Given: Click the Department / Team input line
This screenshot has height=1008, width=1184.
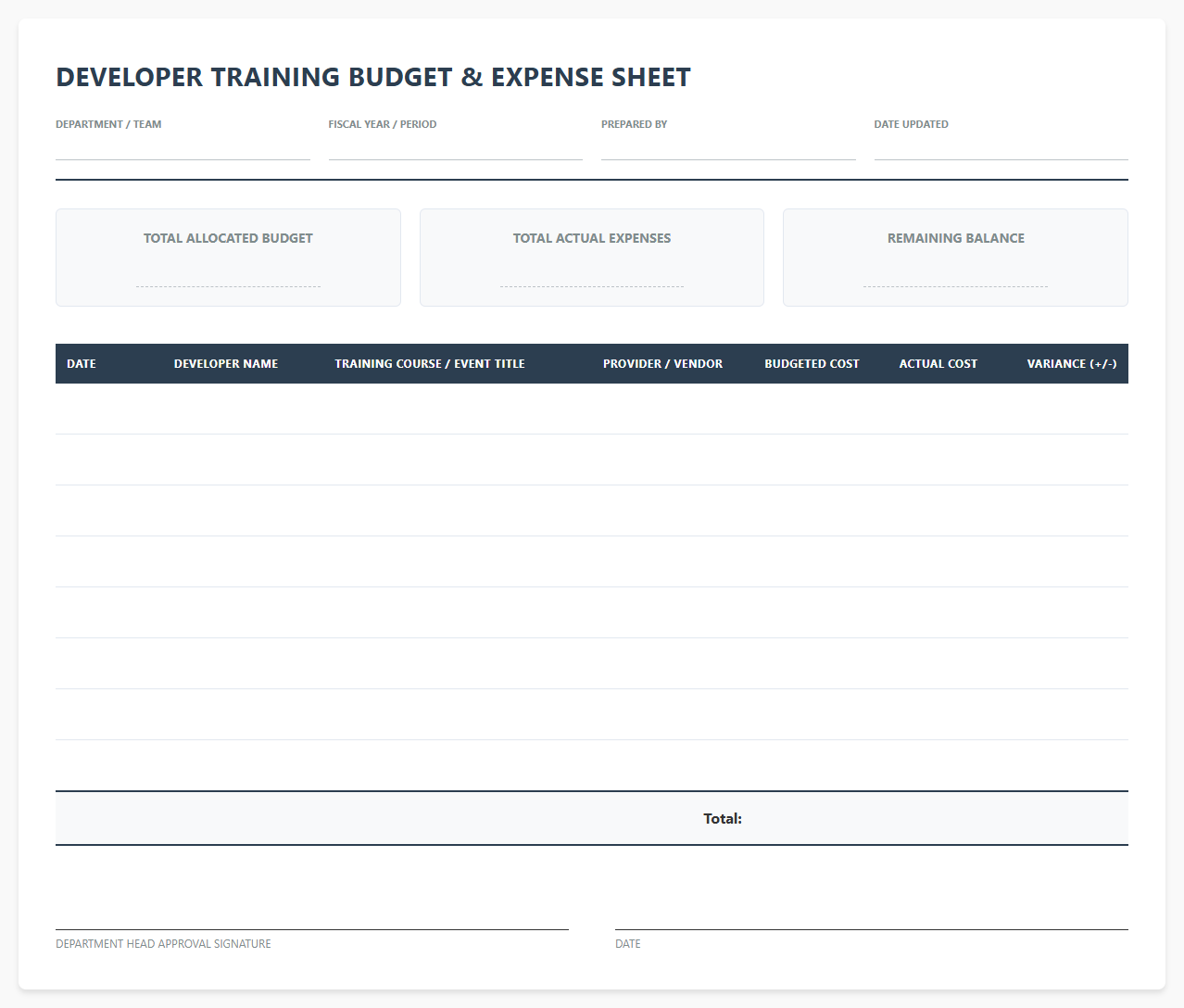Looking at the screenshot, I should point(183,148).
